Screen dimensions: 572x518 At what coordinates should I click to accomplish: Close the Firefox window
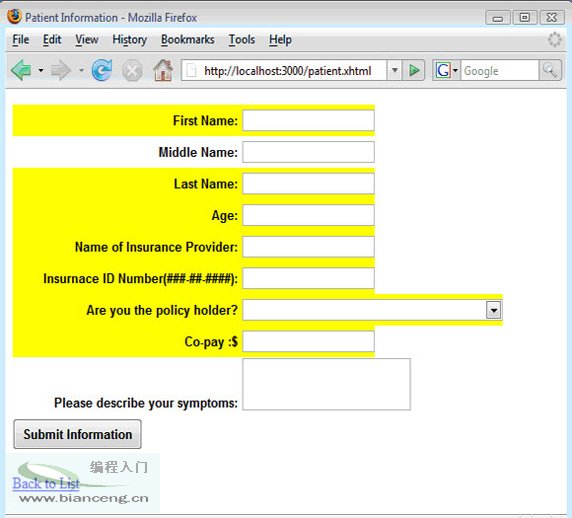pyautogui.click(x=552, y=18)
